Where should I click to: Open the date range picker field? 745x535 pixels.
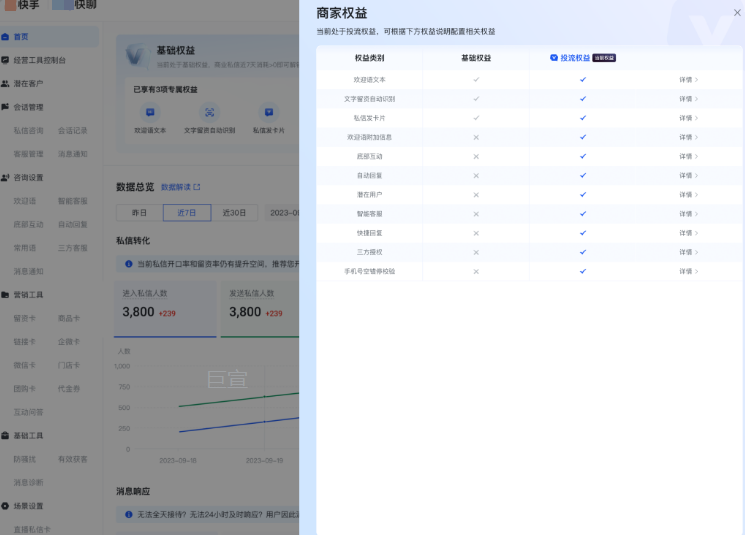282,213
